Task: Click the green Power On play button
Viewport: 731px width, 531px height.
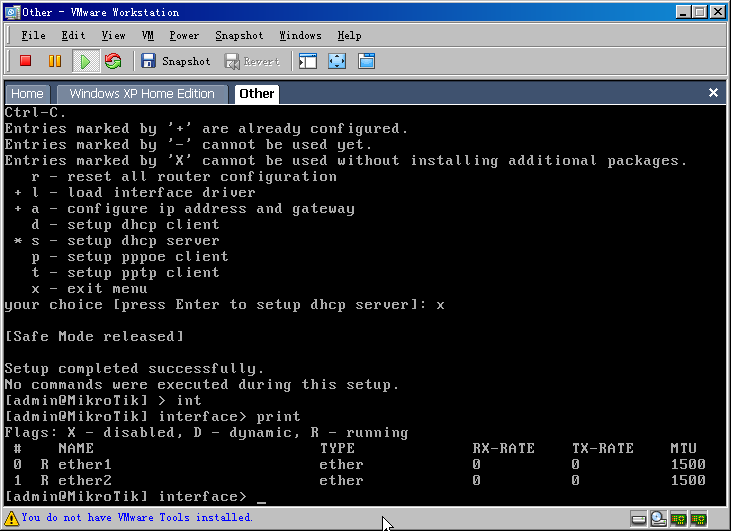Action: (85, 61)
